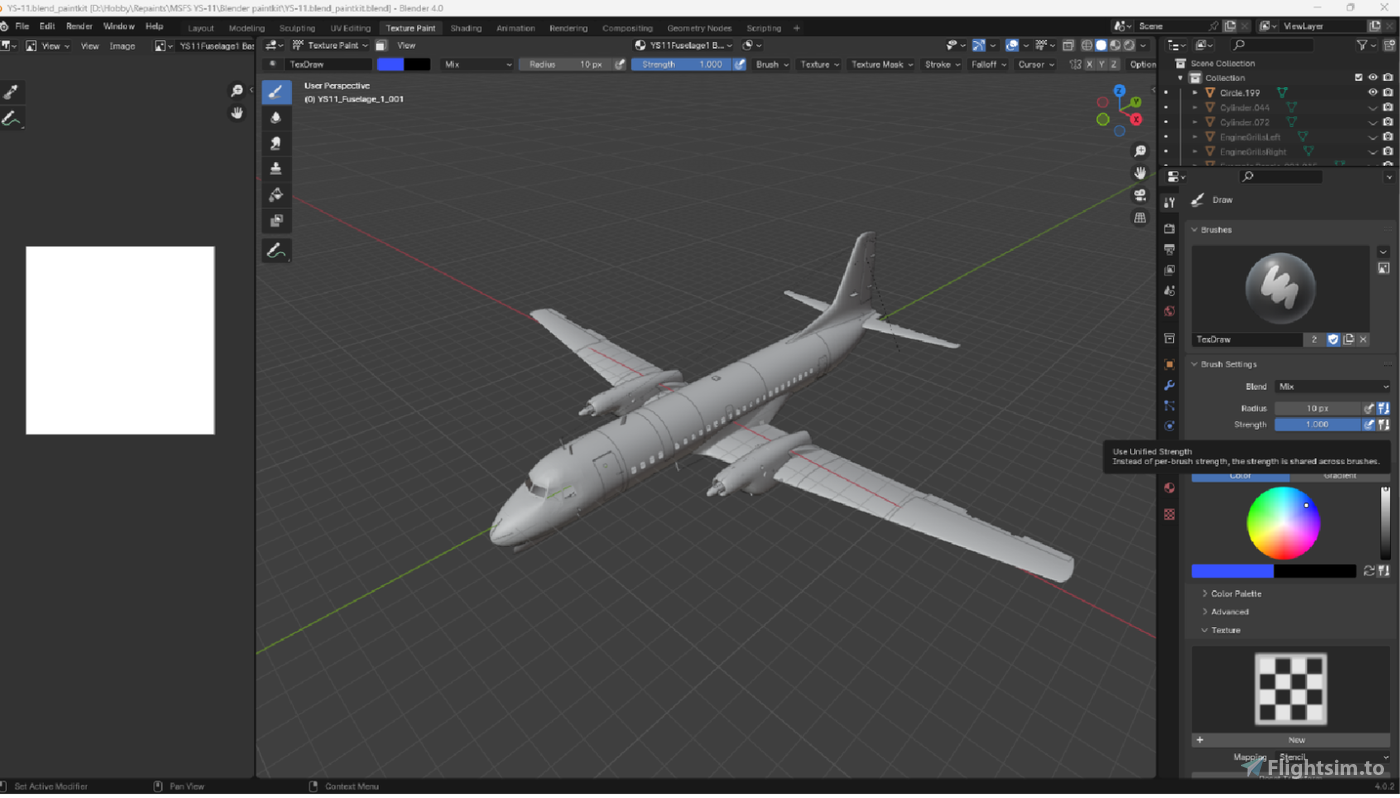This screenshot has height=798, width=1400.
Task: Open the Render menu in the top bar
Action: [x=78, y=27]
